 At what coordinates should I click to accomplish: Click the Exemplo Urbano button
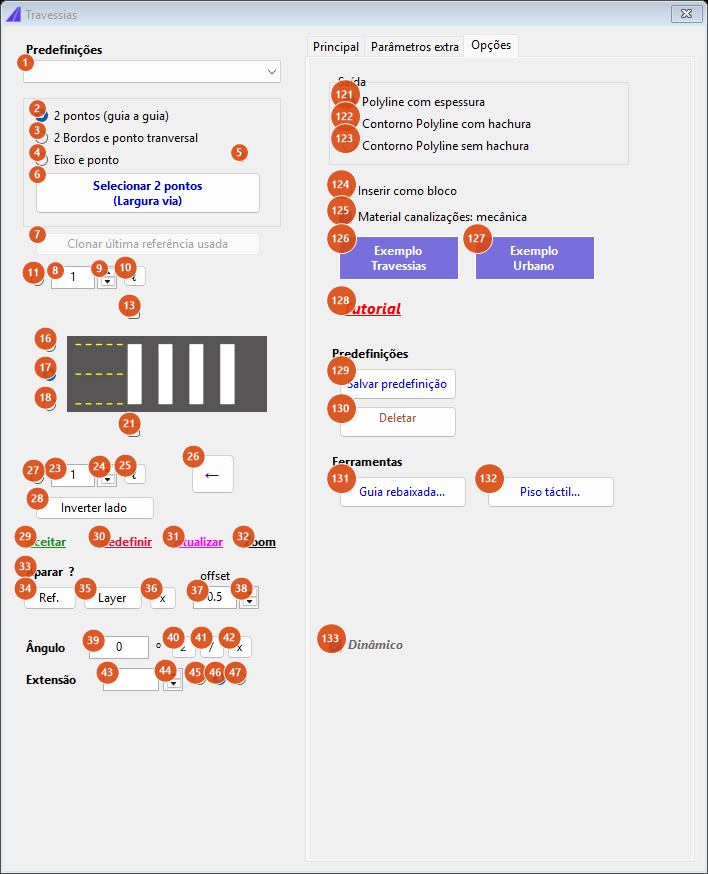tap(535, 258)
